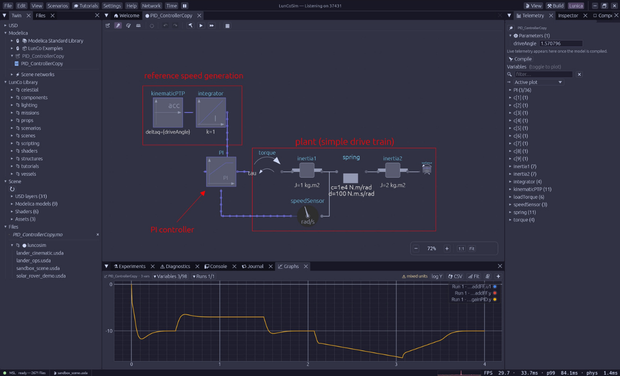
Task: Open the Variables 3/98 dropdown
Action: pyautogui.click(x=171, y=276)
